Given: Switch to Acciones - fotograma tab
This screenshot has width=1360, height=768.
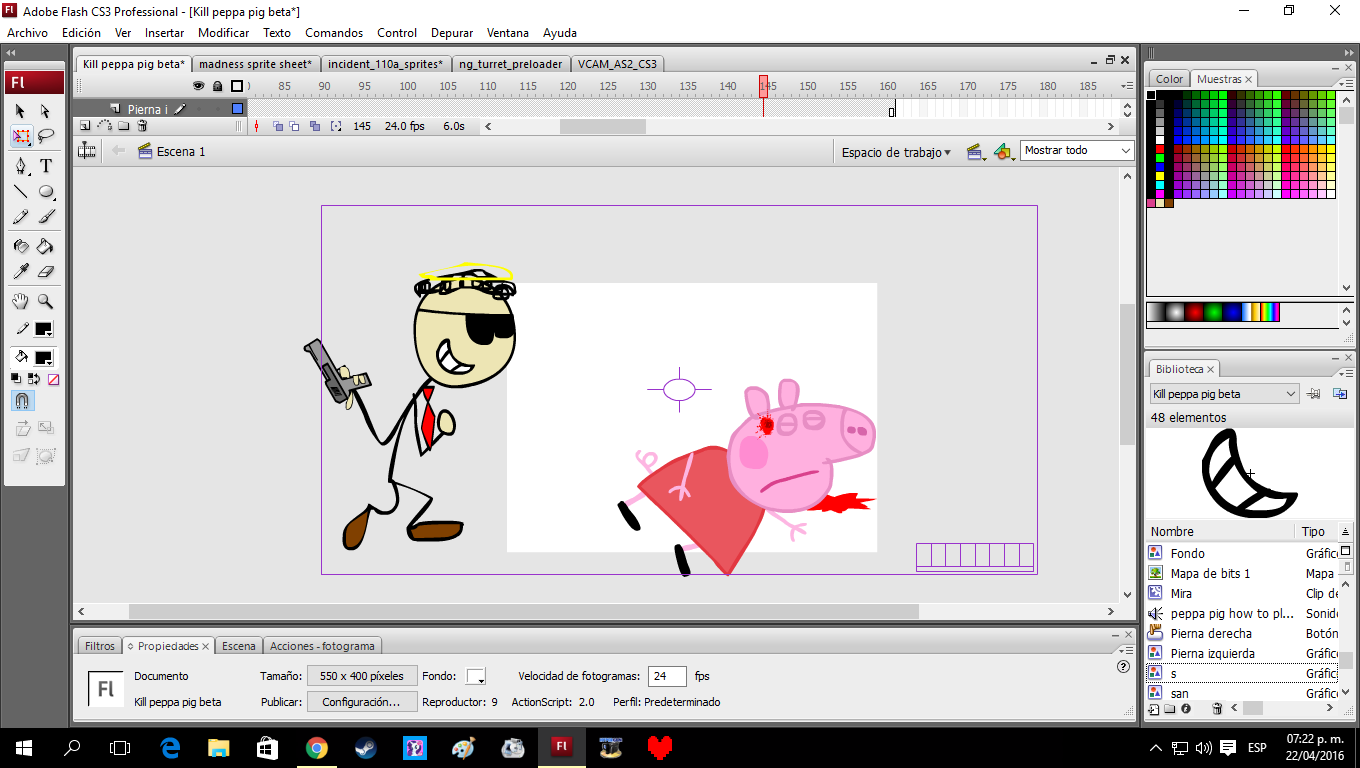Looking at the screenshot, I should pyautogui.click(x=322, y=646).
